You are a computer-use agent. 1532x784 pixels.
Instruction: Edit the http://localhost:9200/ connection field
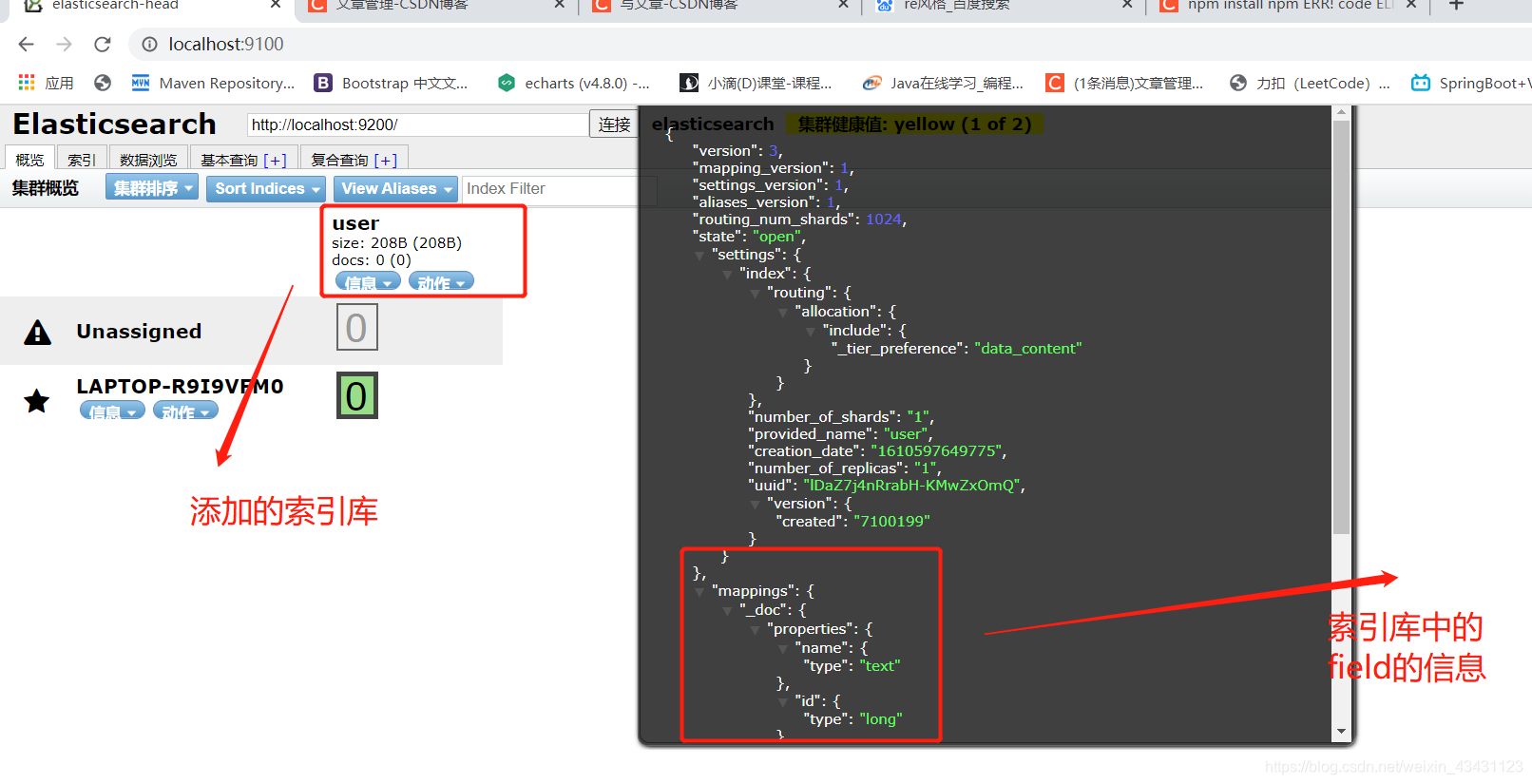pos(418,124)
